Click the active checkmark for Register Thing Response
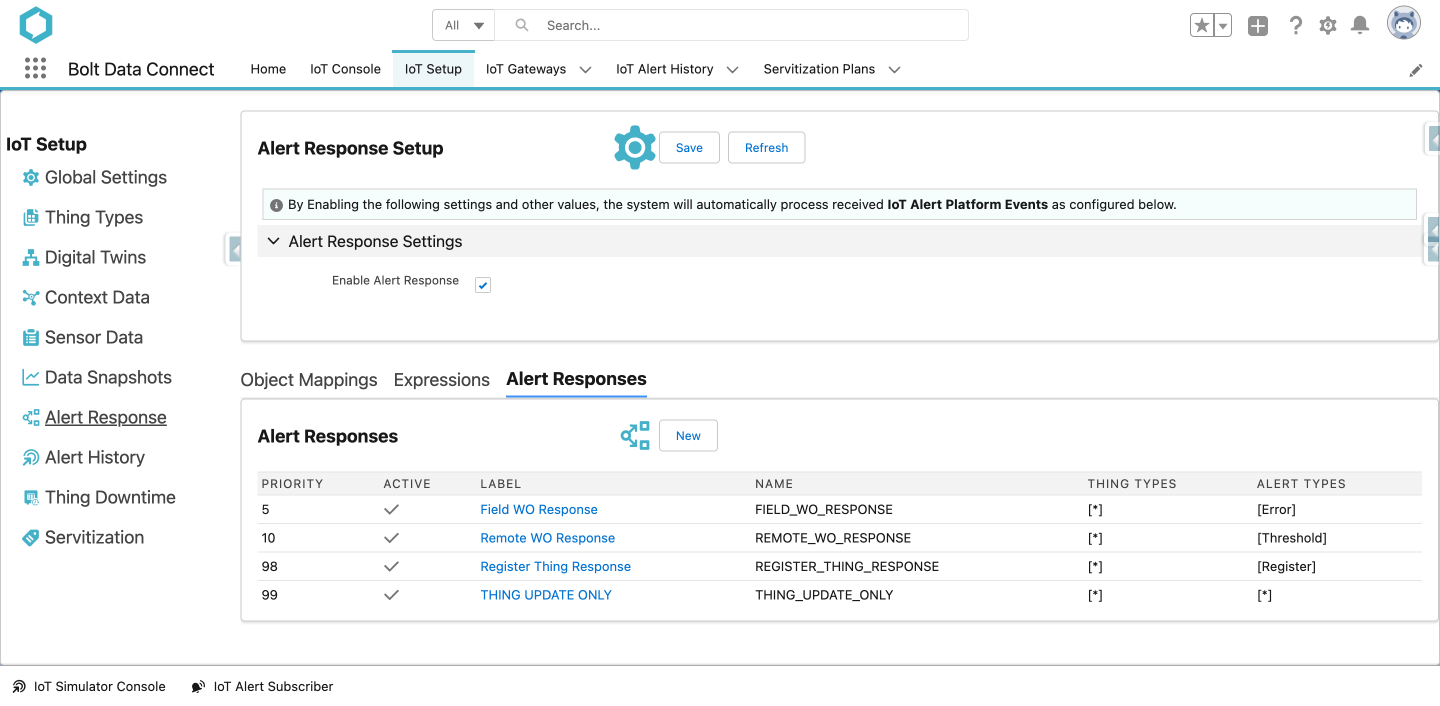This screenshot has width=1440, height=706. (x=391, y=566)
